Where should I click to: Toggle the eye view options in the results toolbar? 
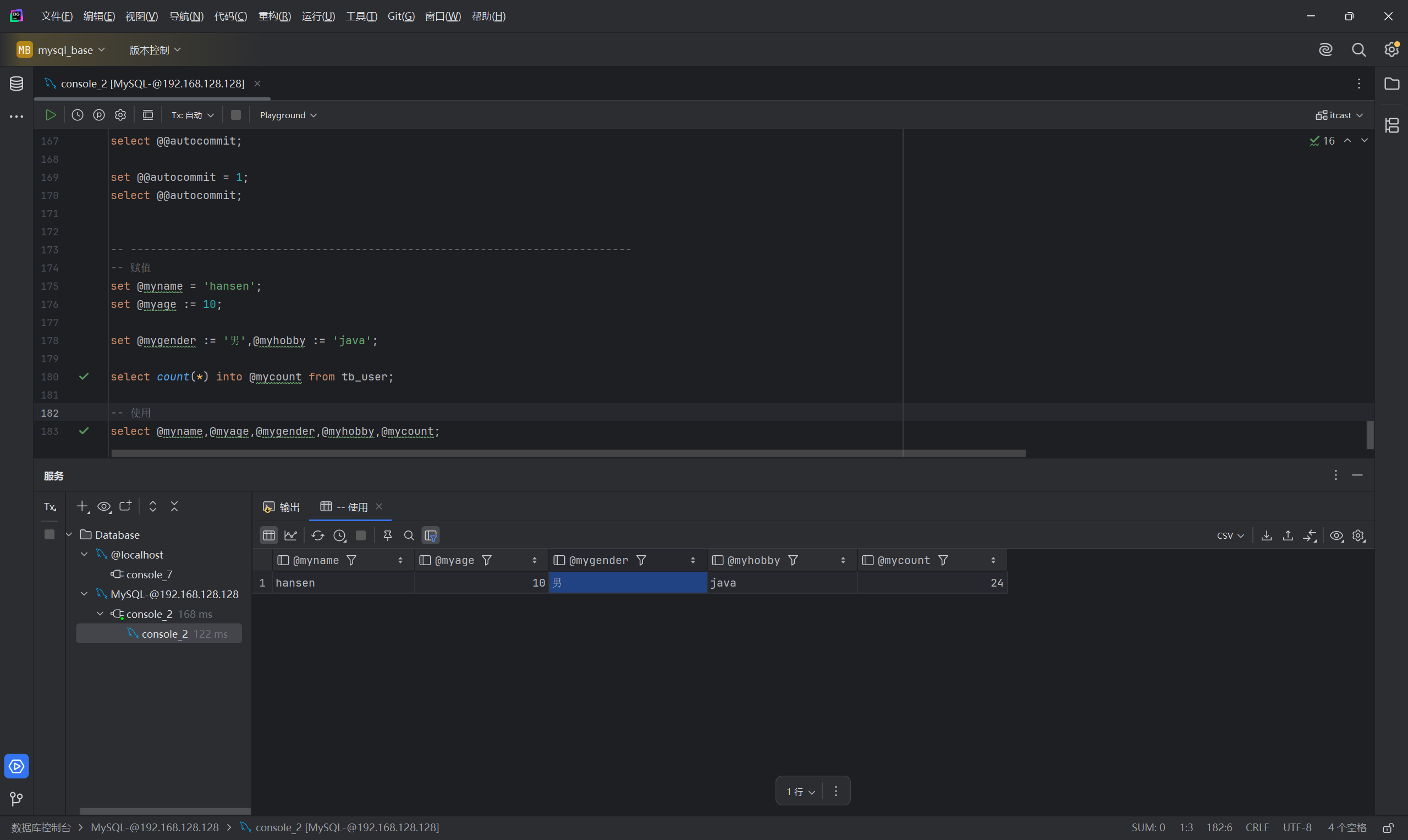point(1336,535)
